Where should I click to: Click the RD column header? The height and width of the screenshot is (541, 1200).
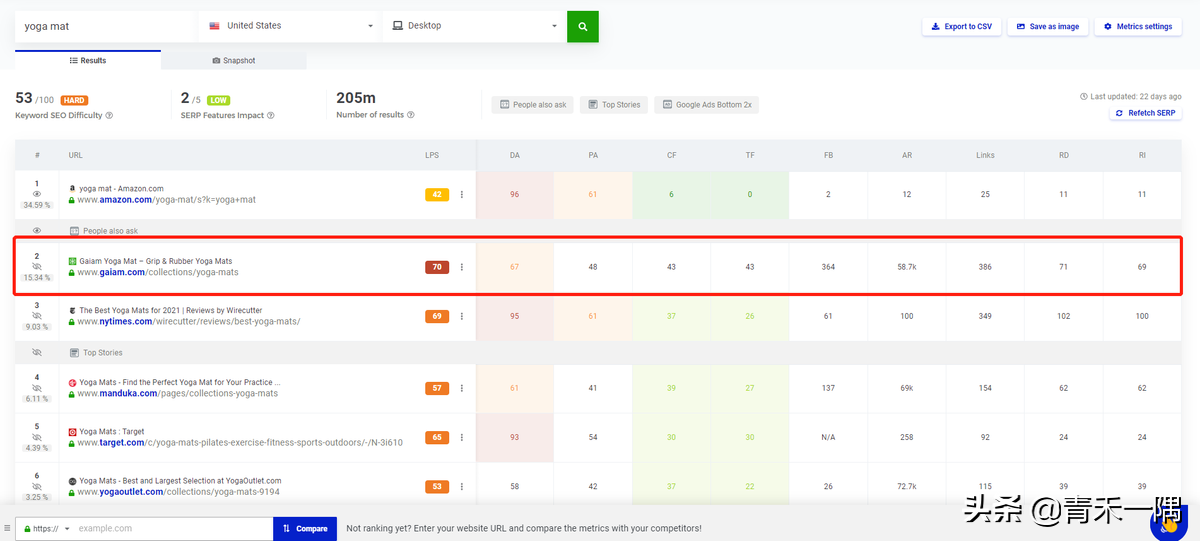1064,155
